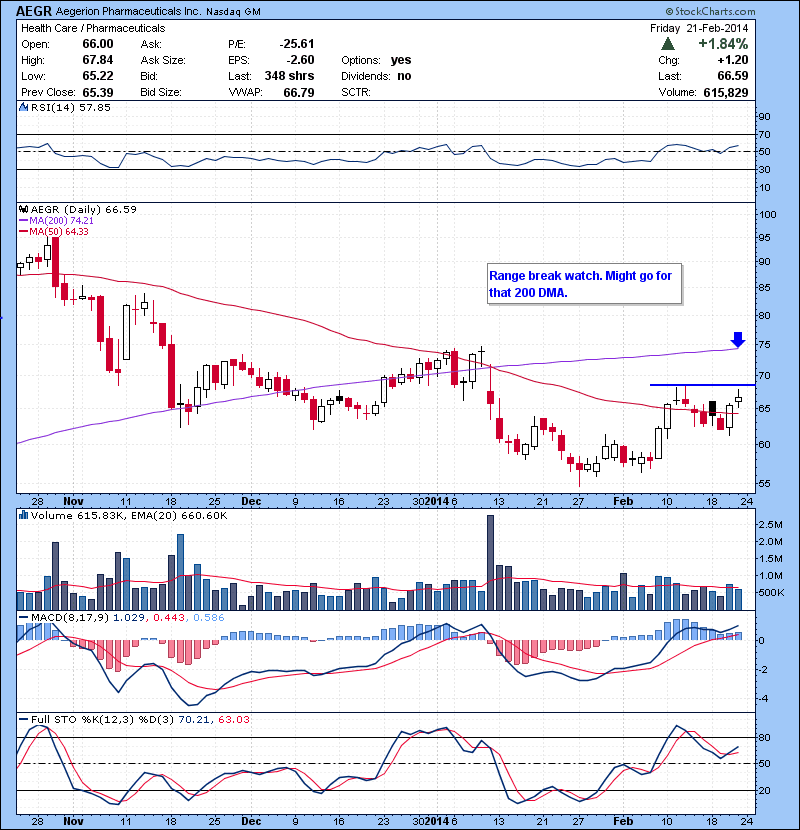Click the candlestick legend icon beside AEGR (Daily)
Screen dimensions: 800x830
coord(23,209)
